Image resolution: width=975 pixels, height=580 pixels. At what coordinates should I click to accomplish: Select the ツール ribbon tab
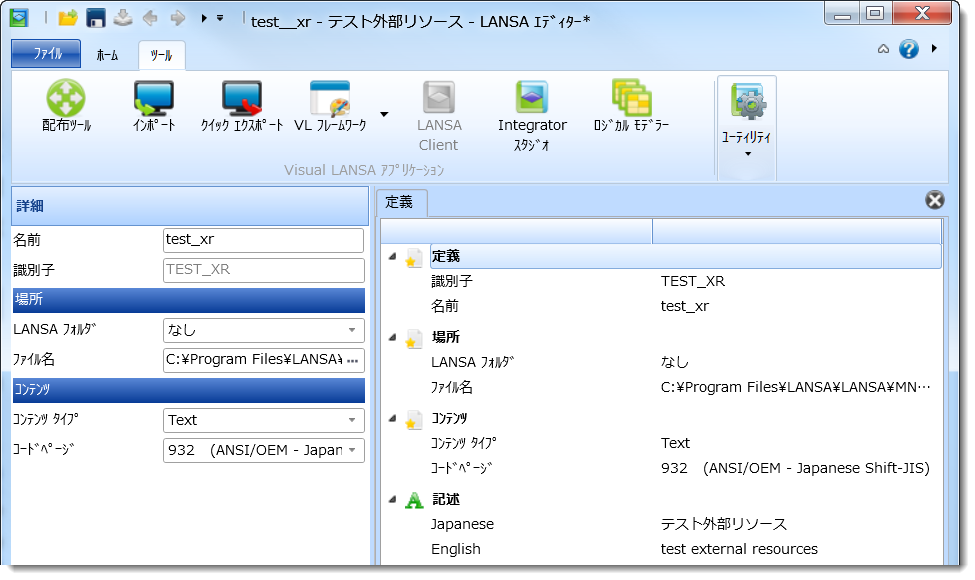161,55
